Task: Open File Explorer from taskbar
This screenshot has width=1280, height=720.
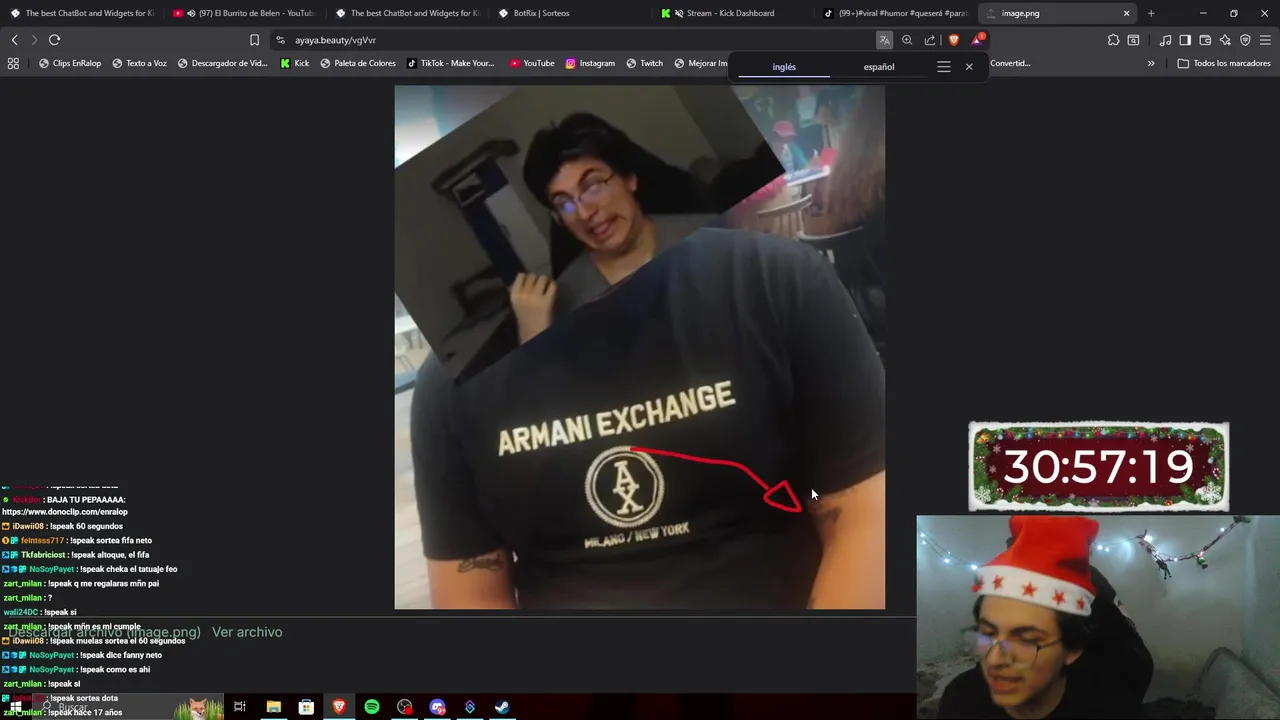Action: (x=273, y=707)
